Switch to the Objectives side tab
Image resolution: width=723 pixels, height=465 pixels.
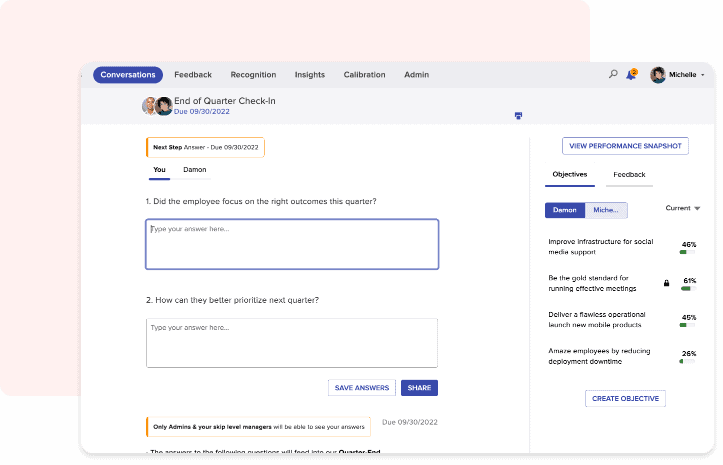coord(570,175)
